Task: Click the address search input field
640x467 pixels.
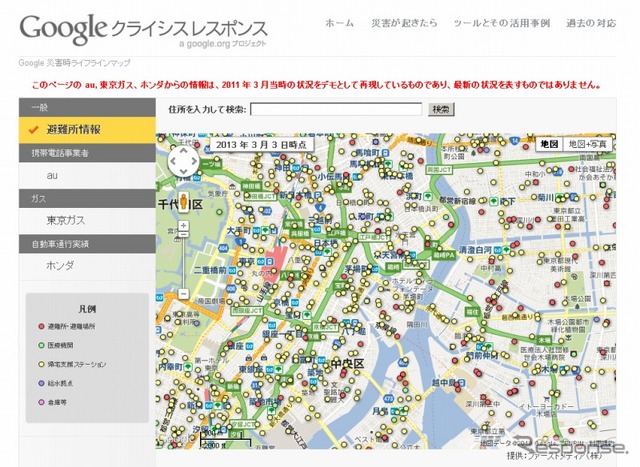Action: pos(336,109)
